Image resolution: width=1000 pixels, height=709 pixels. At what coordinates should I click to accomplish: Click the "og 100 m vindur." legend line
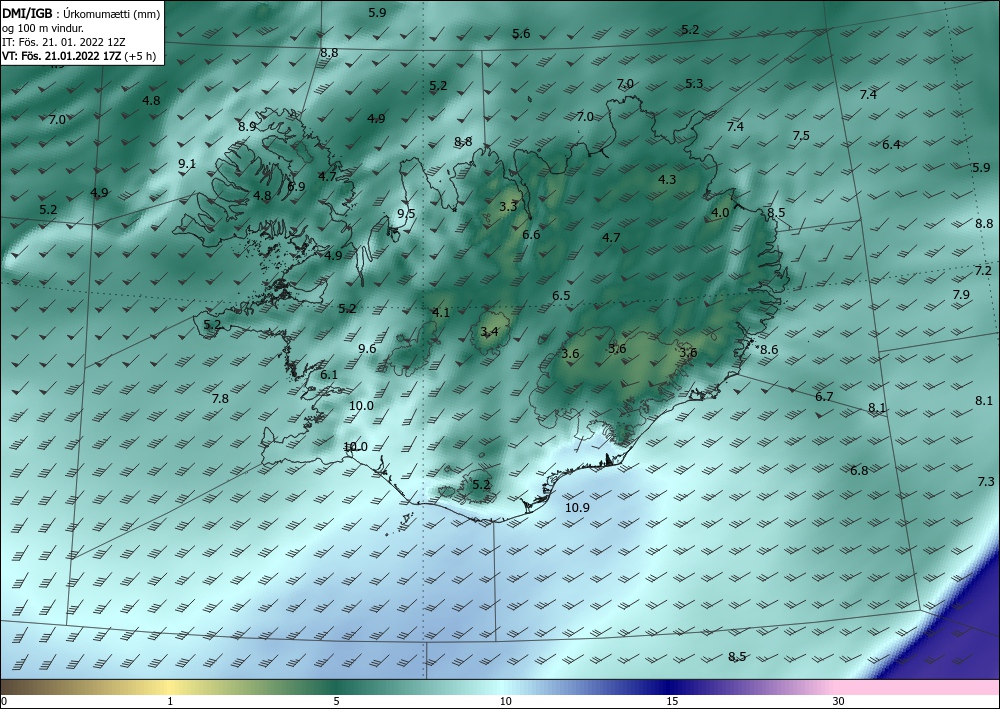pyautogui.click(x=43, y=27)
